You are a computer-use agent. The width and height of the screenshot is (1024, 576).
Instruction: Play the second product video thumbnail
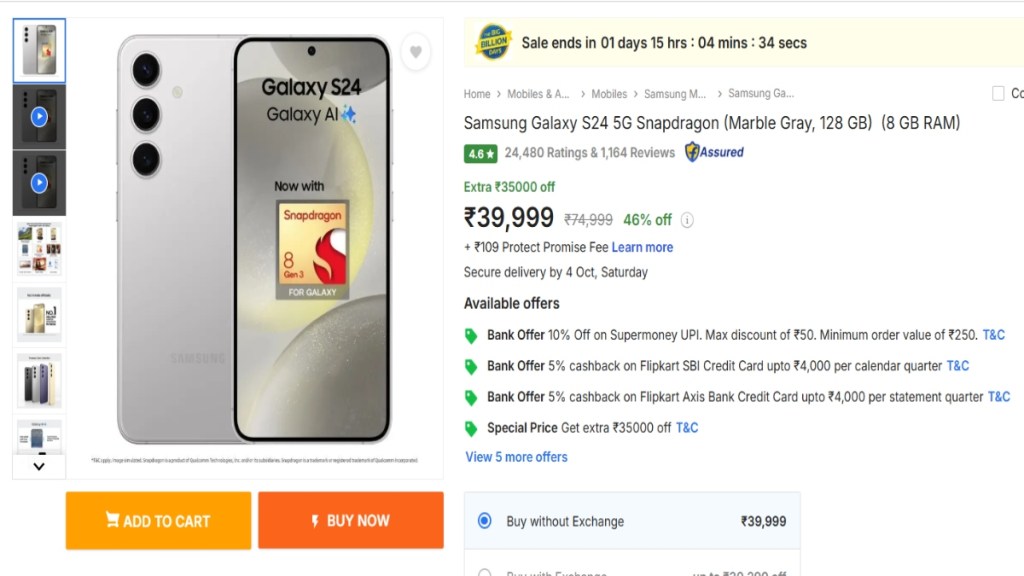(x=39, y=183)
